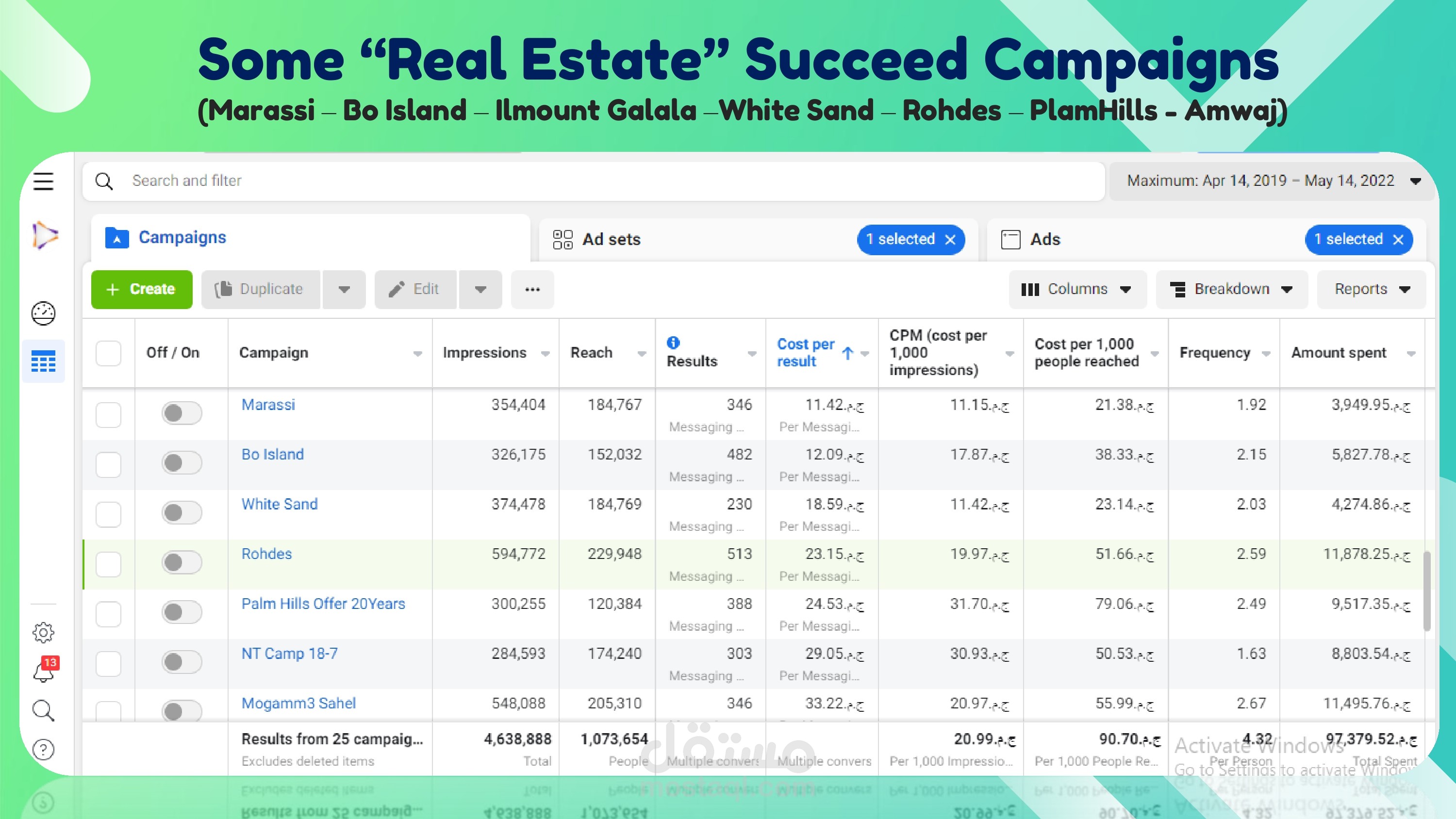1456x819 pixels.
Task: Click the table's vertical scrollbar thumb
Action: [1426, 591]
